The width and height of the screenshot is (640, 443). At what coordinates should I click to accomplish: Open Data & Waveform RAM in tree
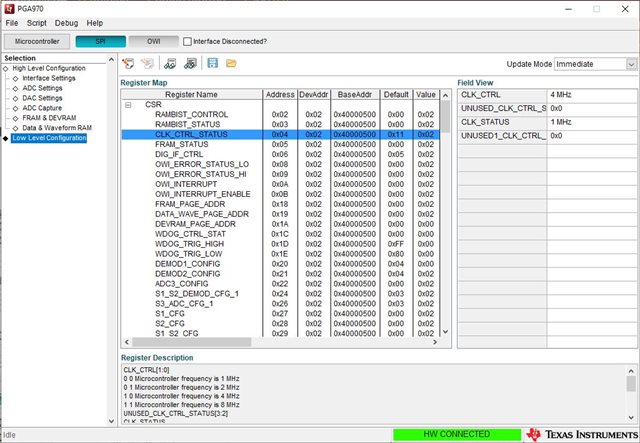[x=57, y=128]
